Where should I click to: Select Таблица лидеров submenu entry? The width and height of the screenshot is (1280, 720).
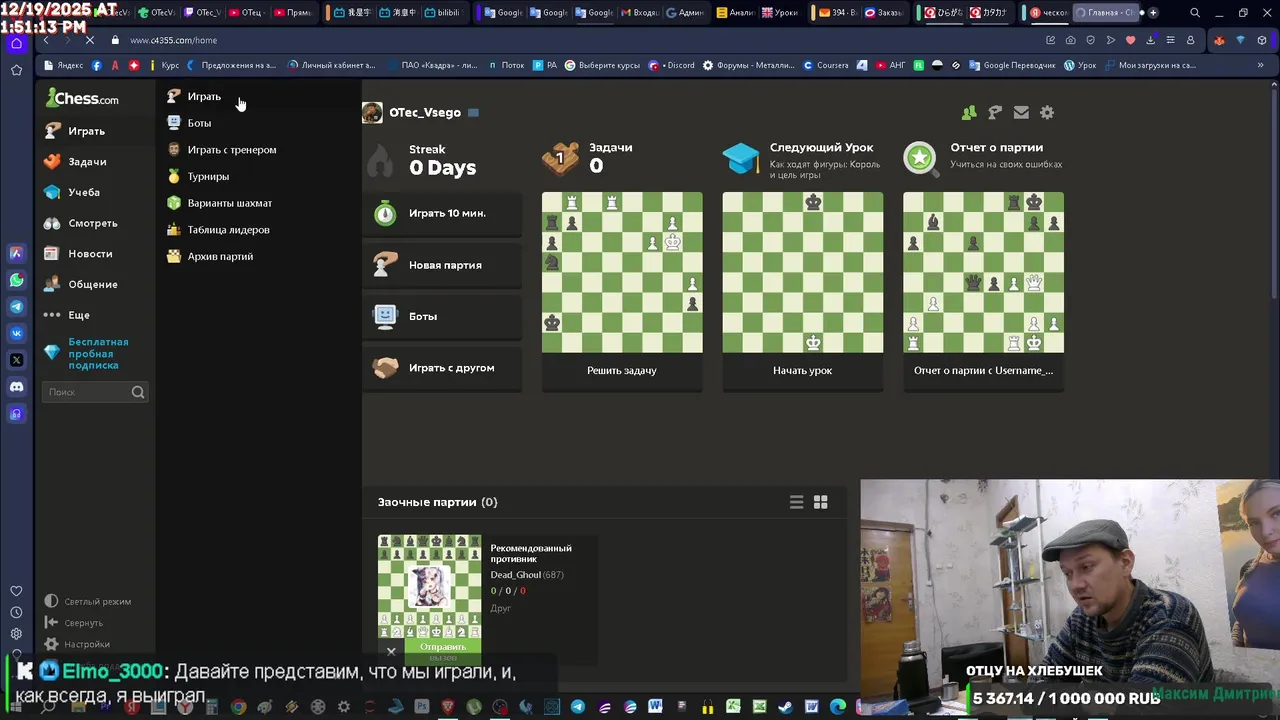pyautogui.click(x=228, y=230)
